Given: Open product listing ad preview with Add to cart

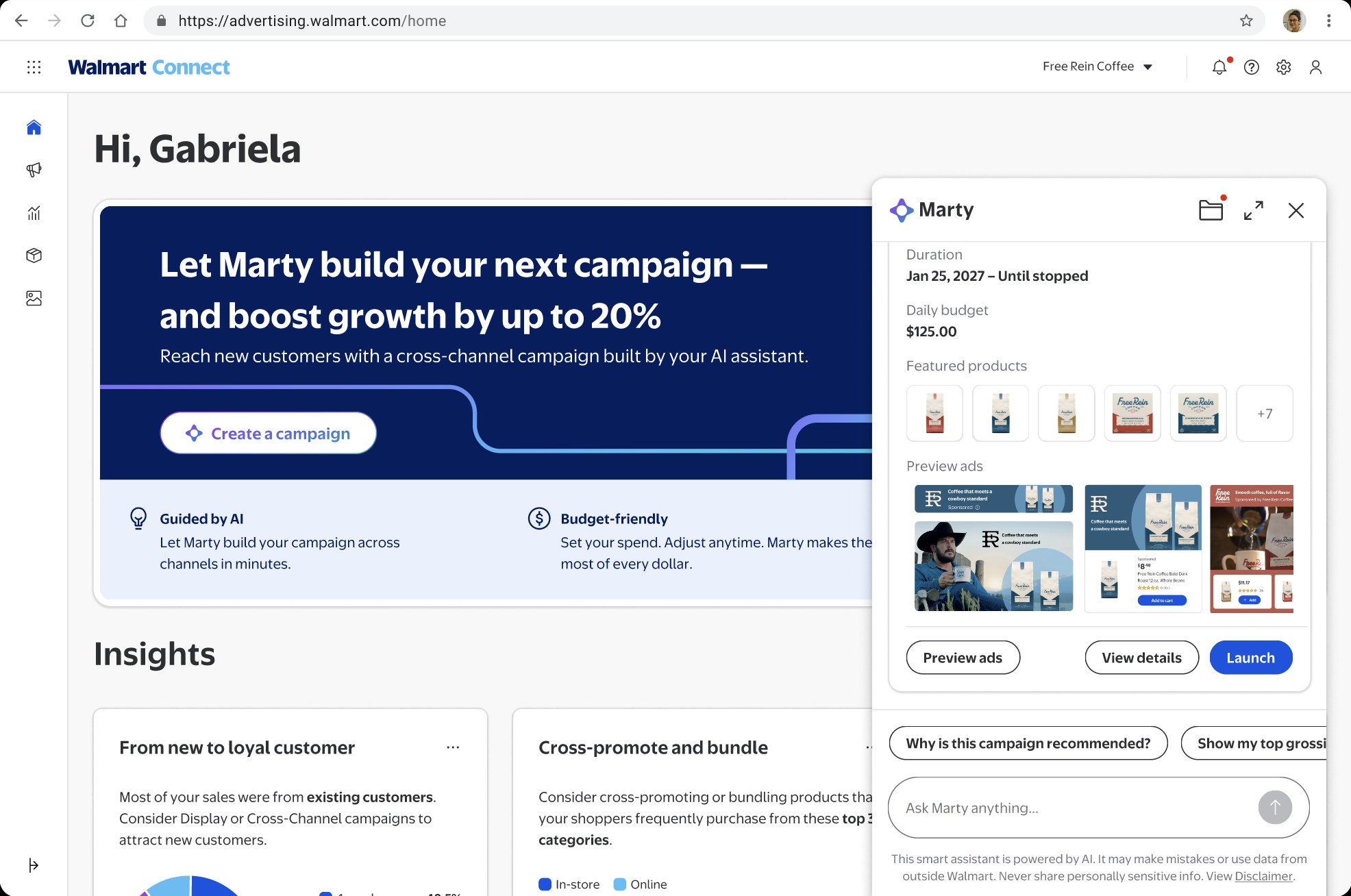Looking at the screenshot, I should point(1143,548).
